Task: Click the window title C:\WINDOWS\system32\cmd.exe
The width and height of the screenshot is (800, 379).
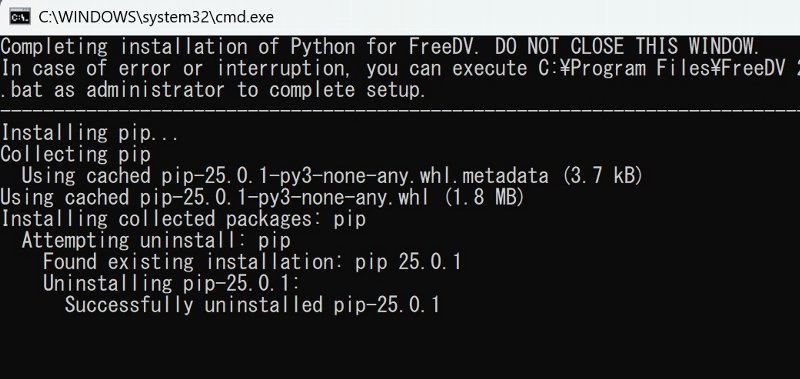Action: [156, 17]
